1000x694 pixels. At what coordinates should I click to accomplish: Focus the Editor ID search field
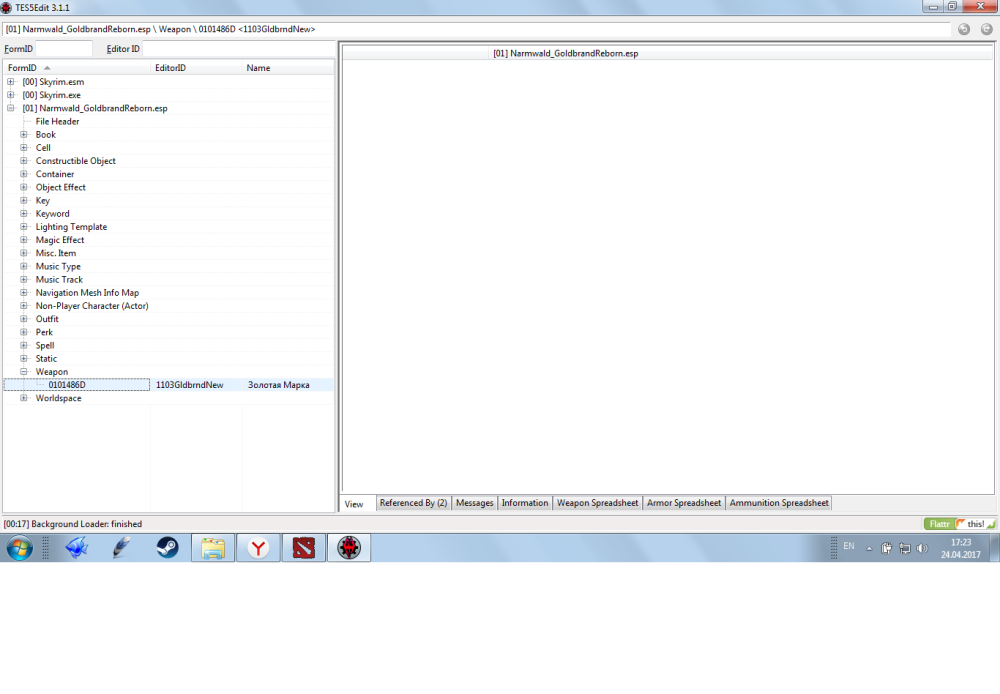[x=239, y=48]
